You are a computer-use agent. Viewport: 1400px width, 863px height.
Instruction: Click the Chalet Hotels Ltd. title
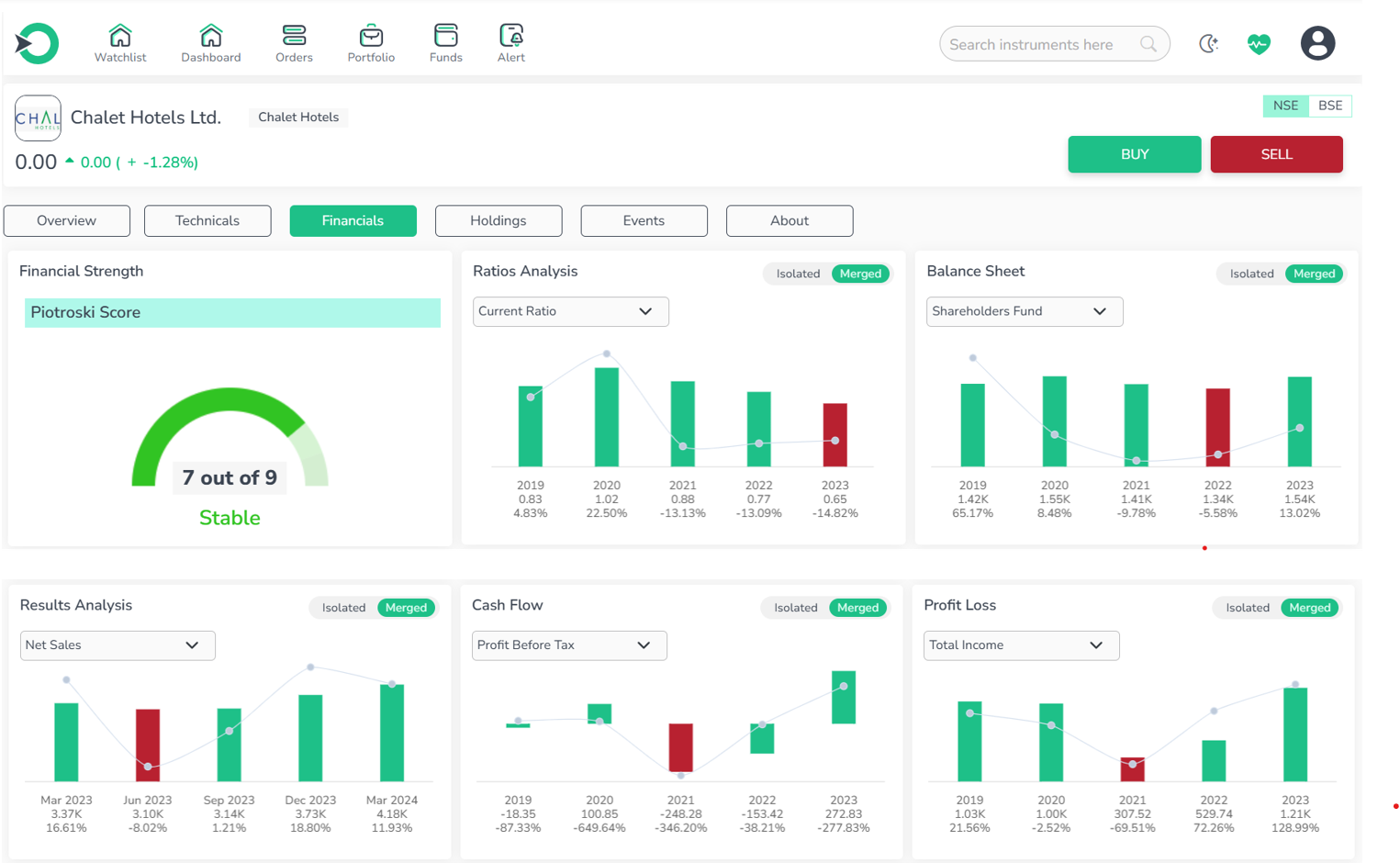146,118
